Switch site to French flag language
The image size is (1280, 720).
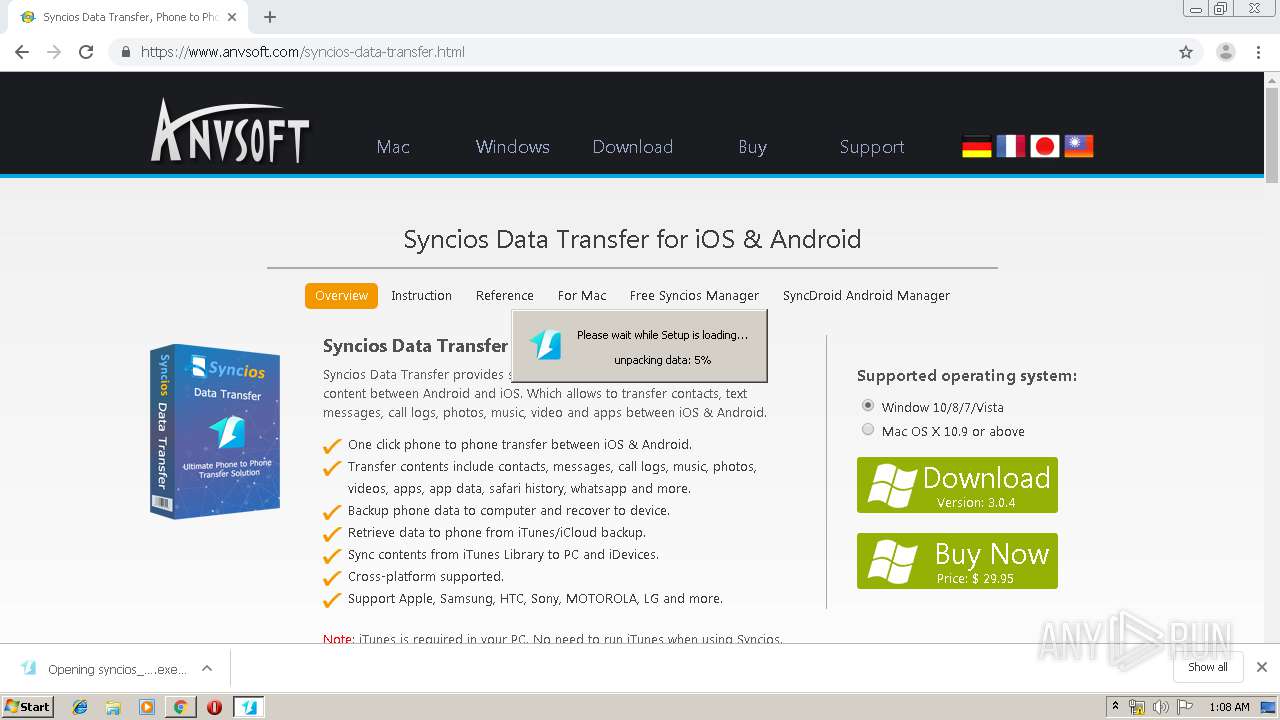pos(1010,147)
